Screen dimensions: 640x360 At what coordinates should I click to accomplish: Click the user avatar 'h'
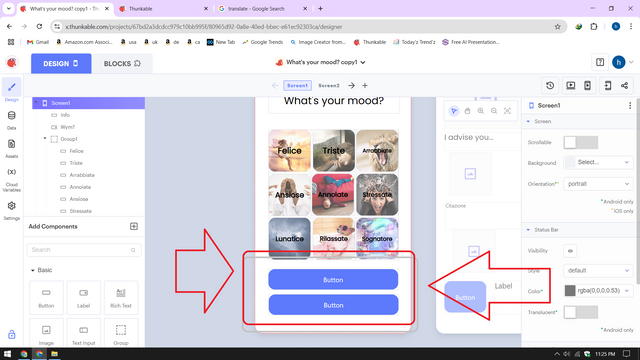coord(618,62)
